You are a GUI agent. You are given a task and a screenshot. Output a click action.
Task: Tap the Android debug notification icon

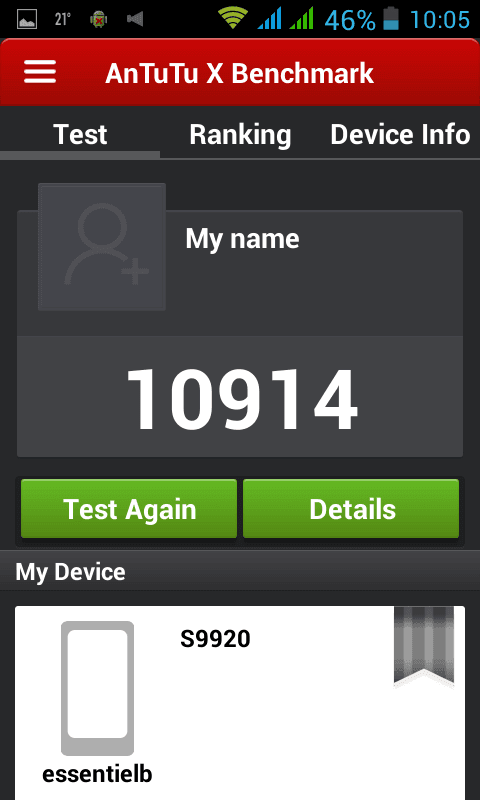98,19
